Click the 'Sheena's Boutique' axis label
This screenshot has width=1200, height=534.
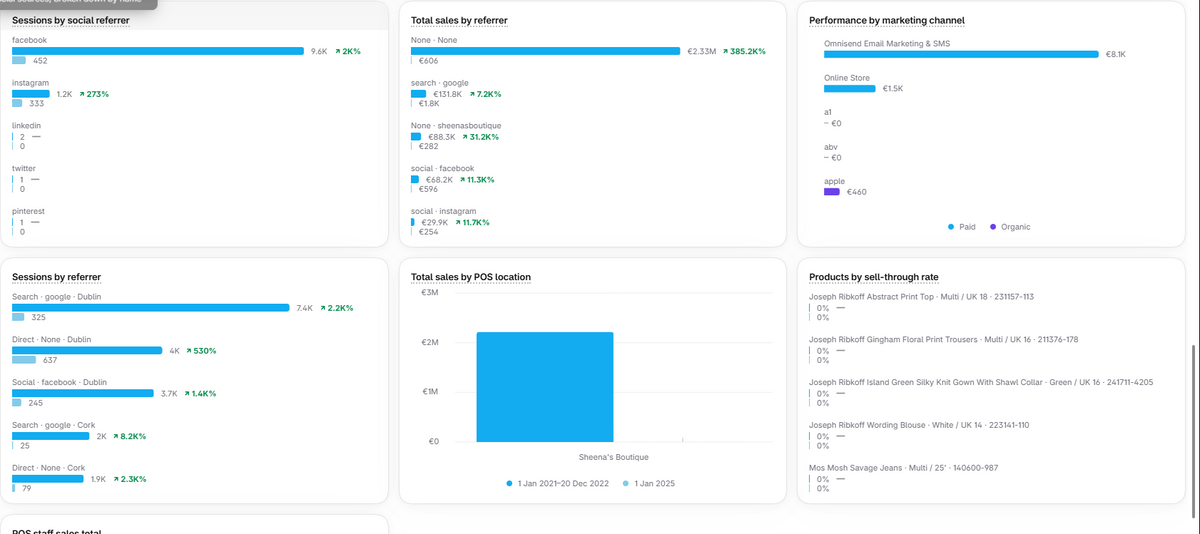pos(614,457)
